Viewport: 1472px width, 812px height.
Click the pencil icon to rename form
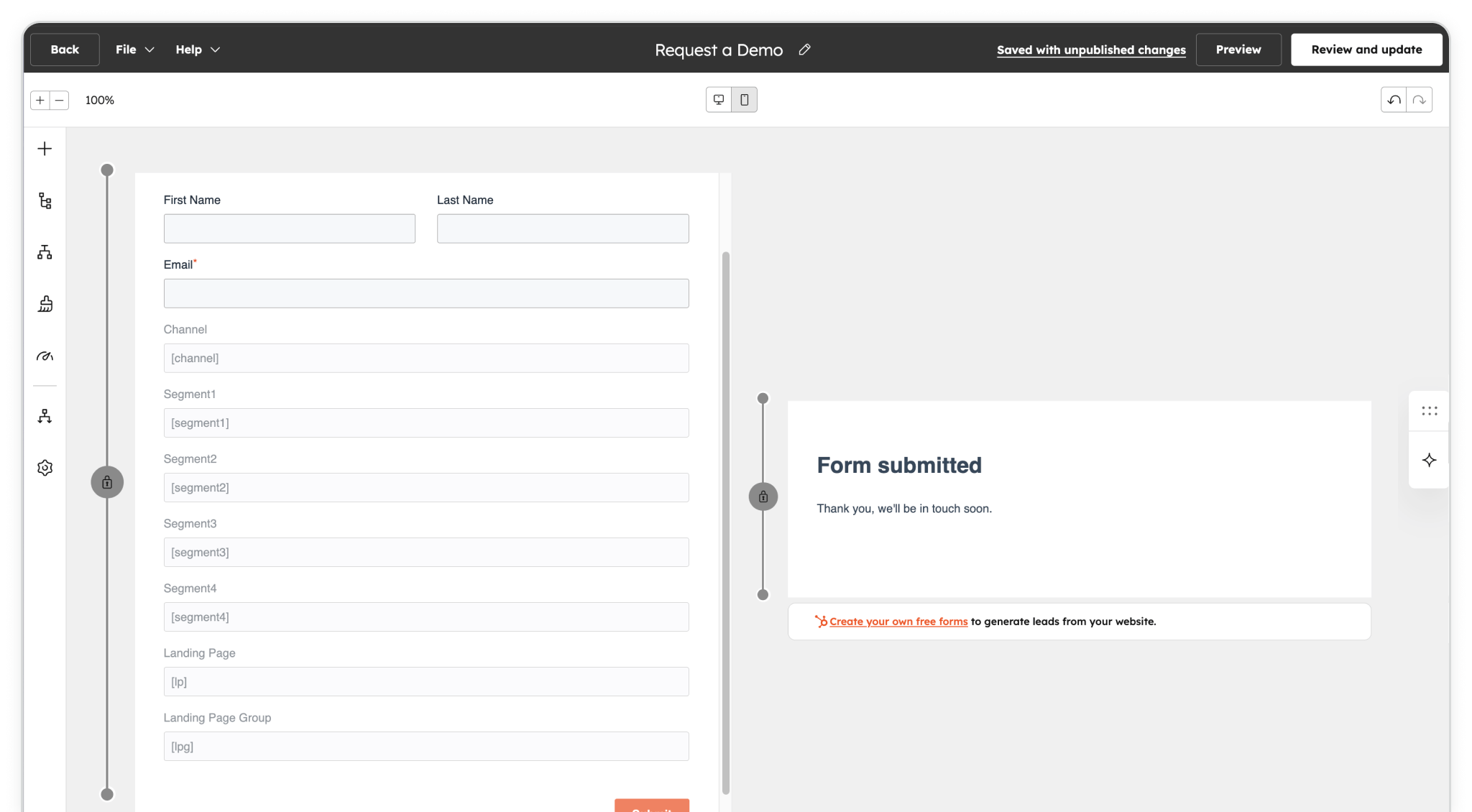pyautogui.click(x=804, y=50)
